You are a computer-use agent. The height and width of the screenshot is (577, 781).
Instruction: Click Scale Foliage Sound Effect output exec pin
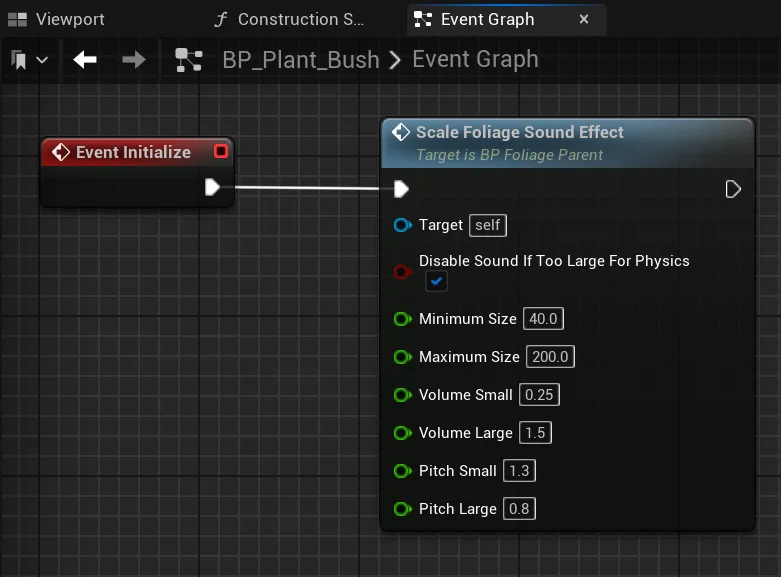pos(733,189)
